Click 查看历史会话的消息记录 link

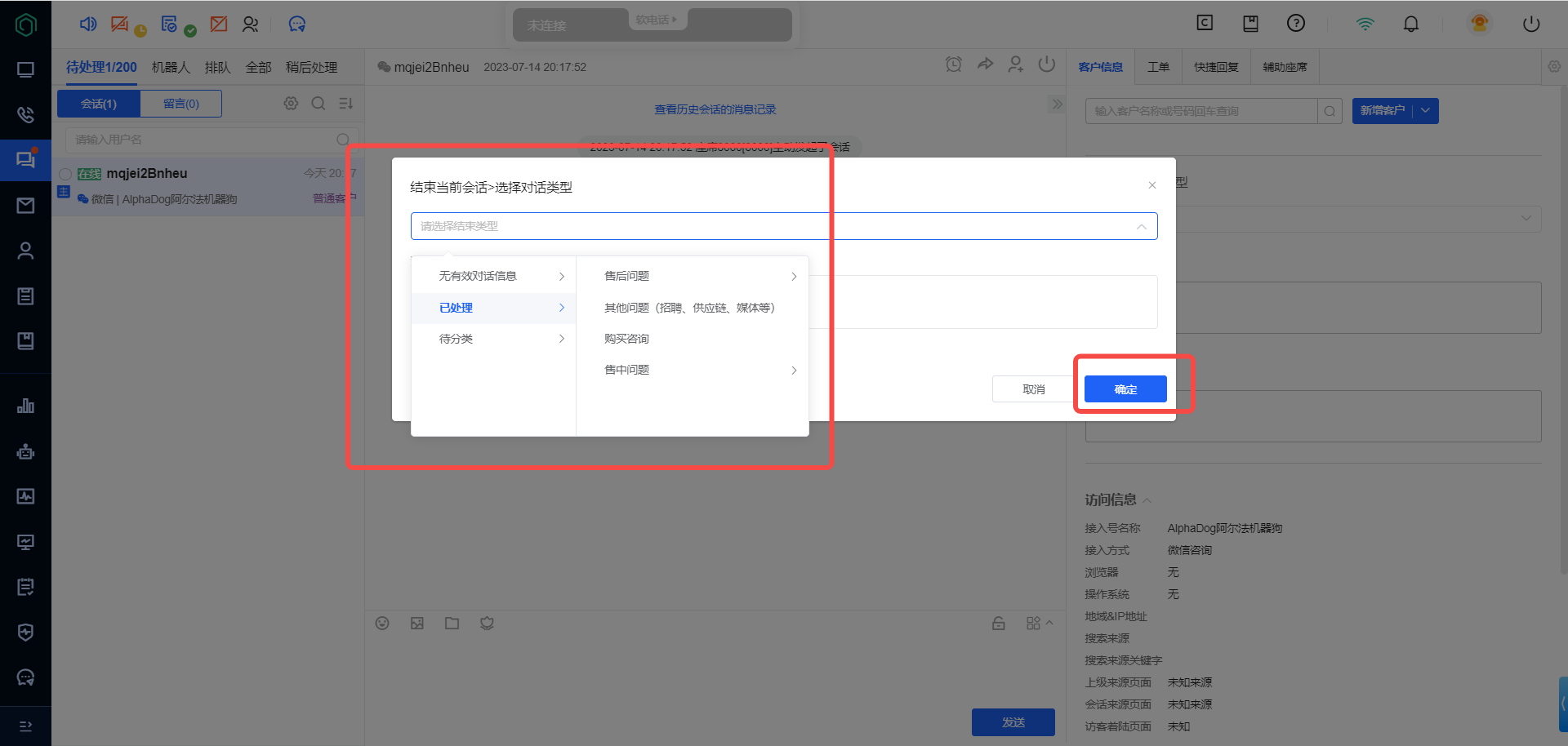715,109
